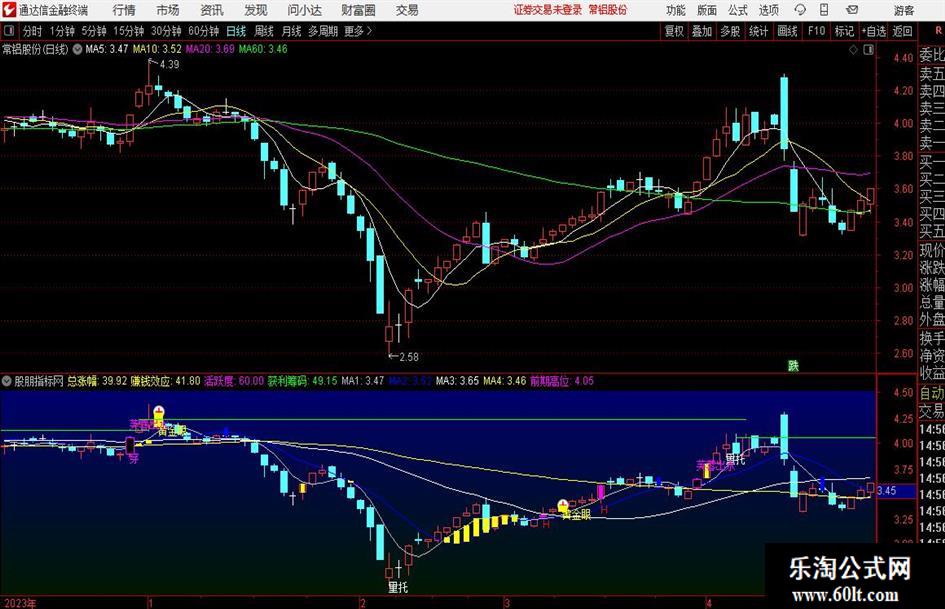The image size is (945, 609).
Task: Click the diamond icon at chart top-right
Action: coord(853,50)
